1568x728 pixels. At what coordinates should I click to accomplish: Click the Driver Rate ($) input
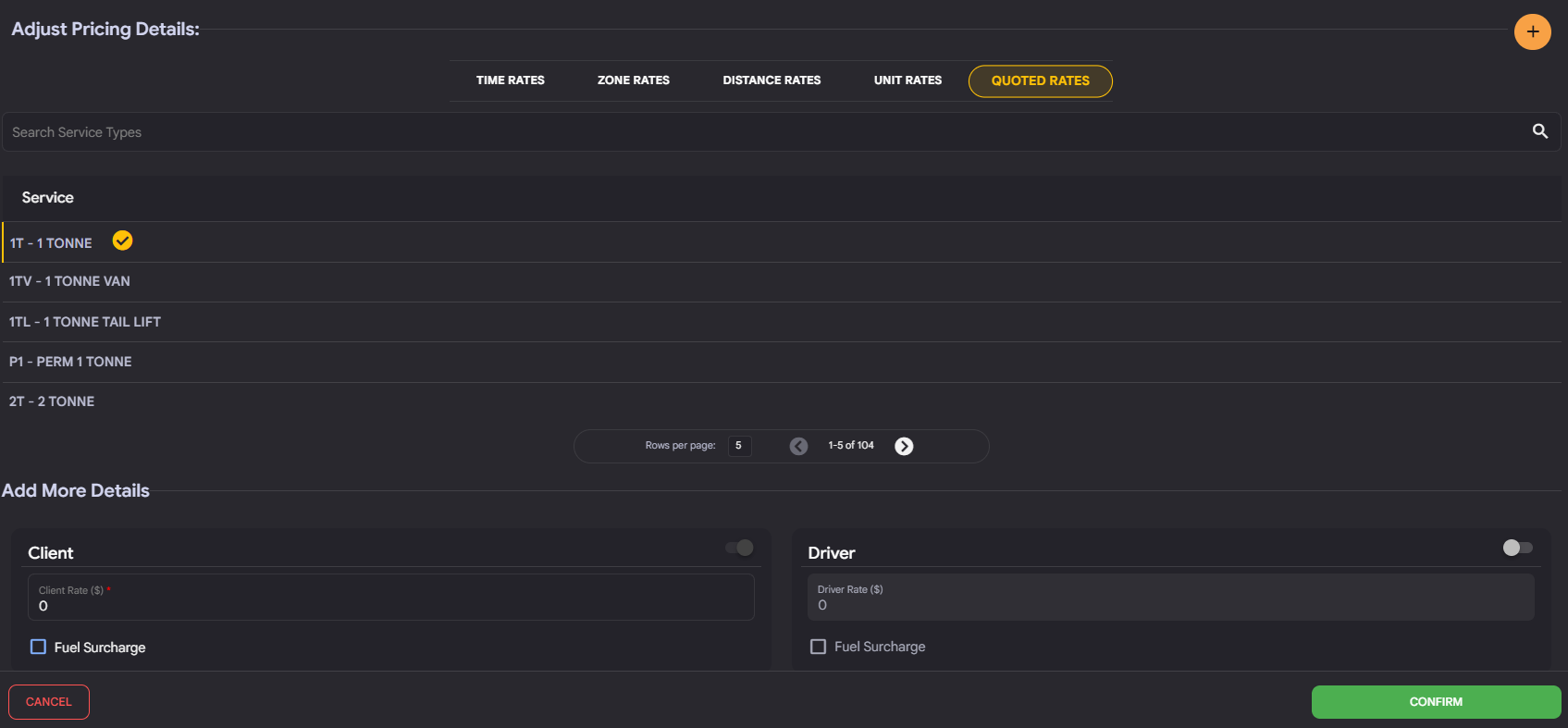pos(1170,598)
